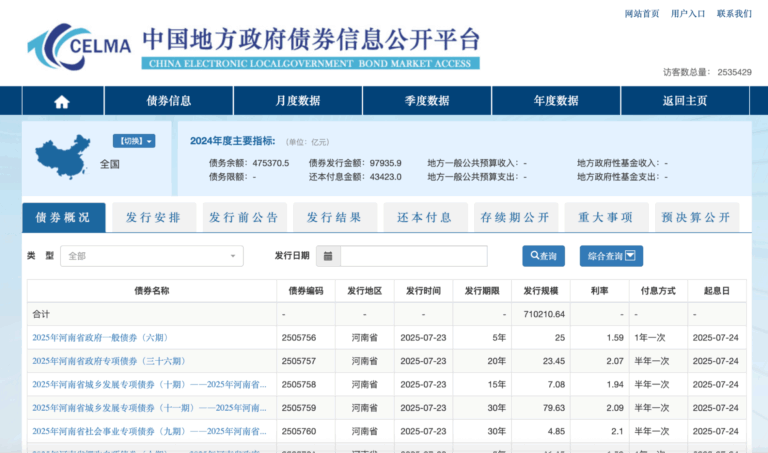Click the home icon in navigation bar

62,101
